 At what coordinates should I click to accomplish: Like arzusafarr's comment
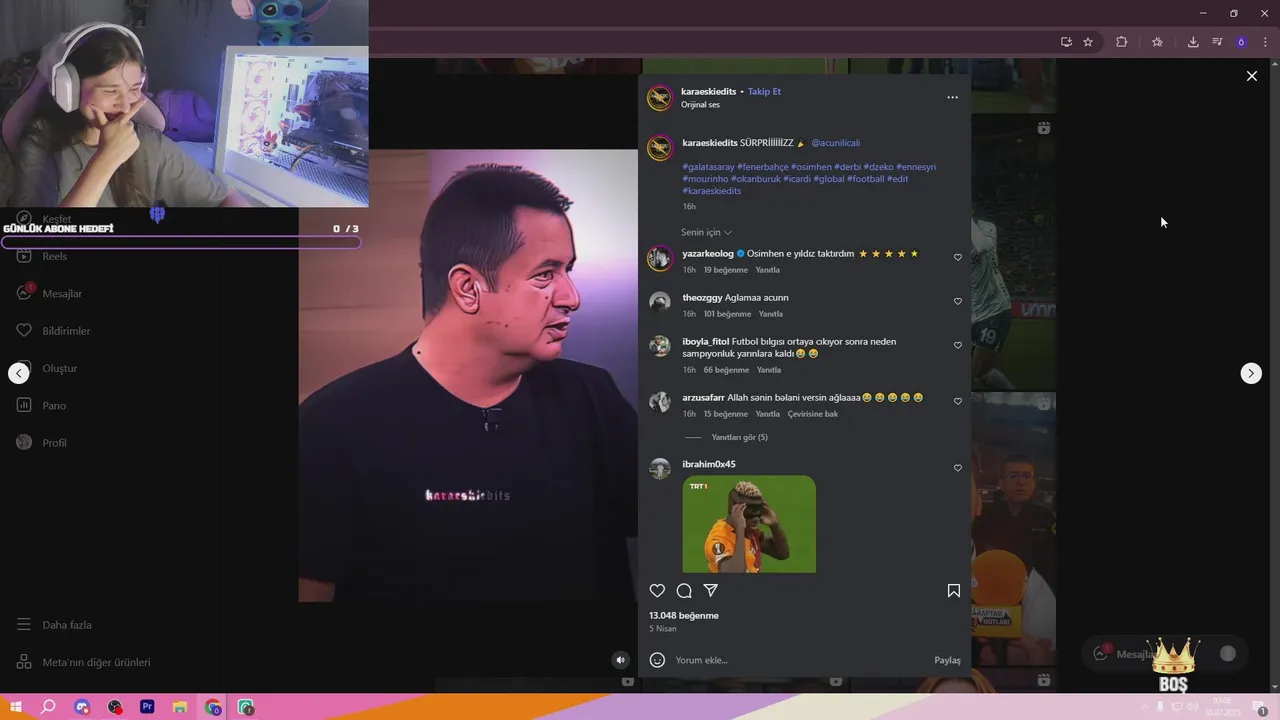click(x=957, y=401)
